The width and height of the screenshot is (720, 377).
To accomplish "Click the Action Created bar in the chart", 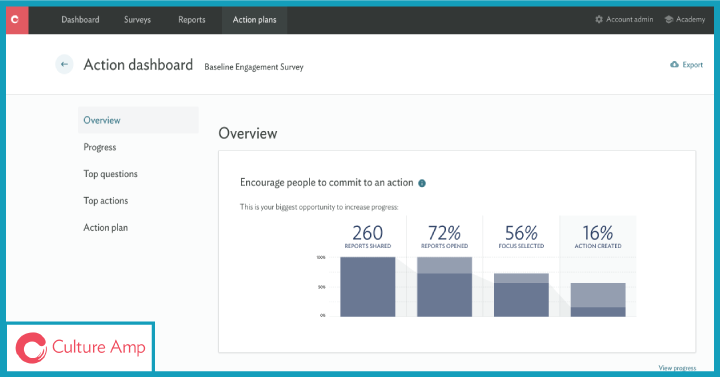I will coord(598,300).
